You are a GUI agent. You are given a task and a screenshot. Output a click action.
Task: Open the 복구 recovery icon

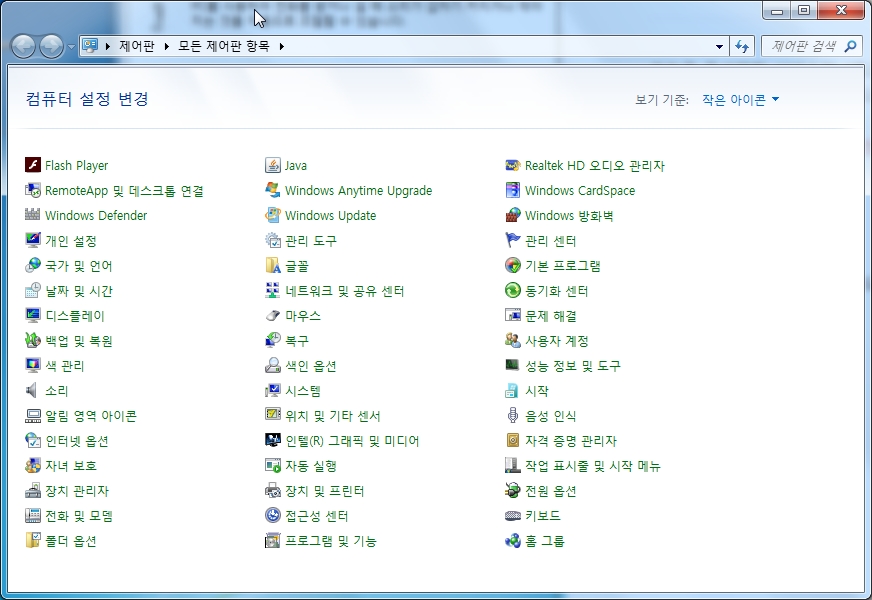pos(272,340)
